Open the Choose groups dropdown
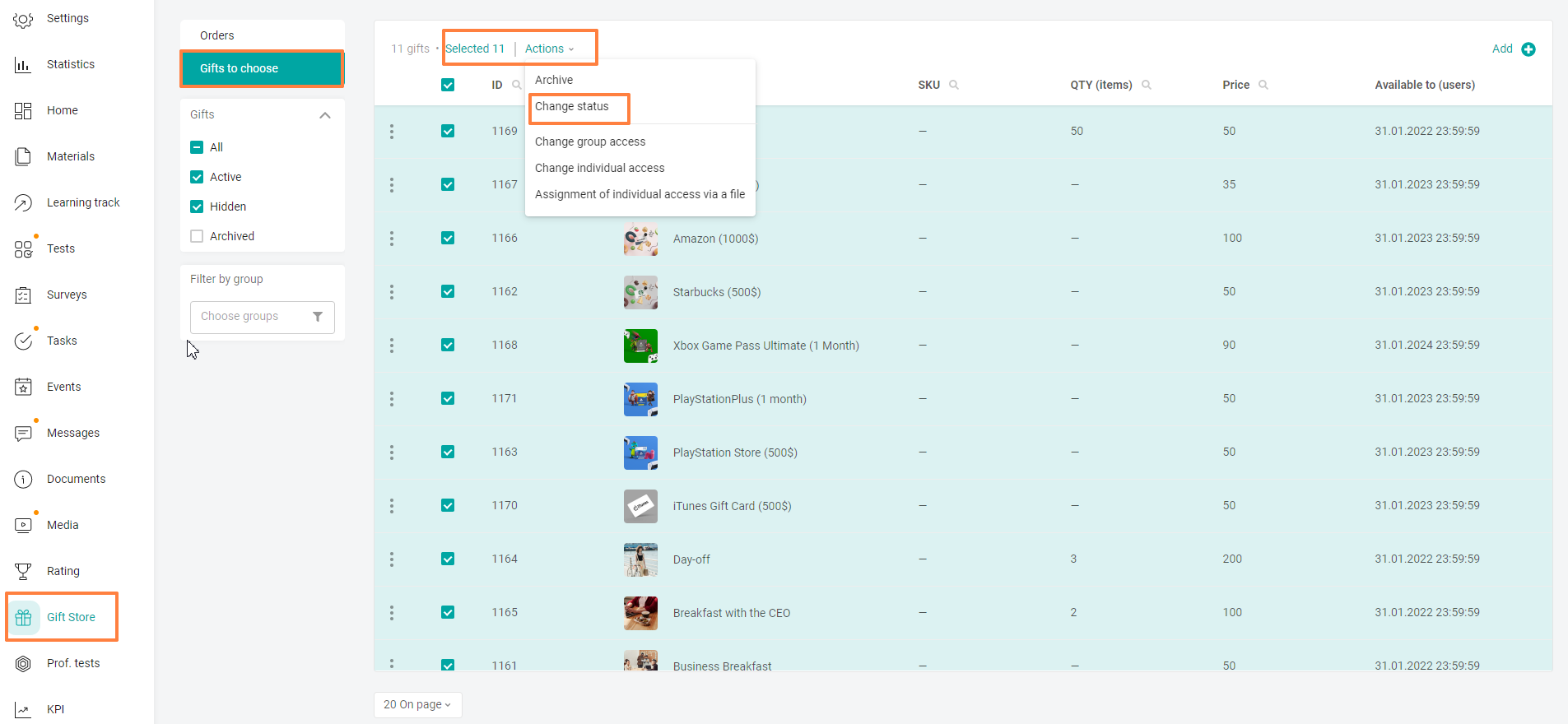Viewport: 1568px width, 724px height. click(263, 317)
